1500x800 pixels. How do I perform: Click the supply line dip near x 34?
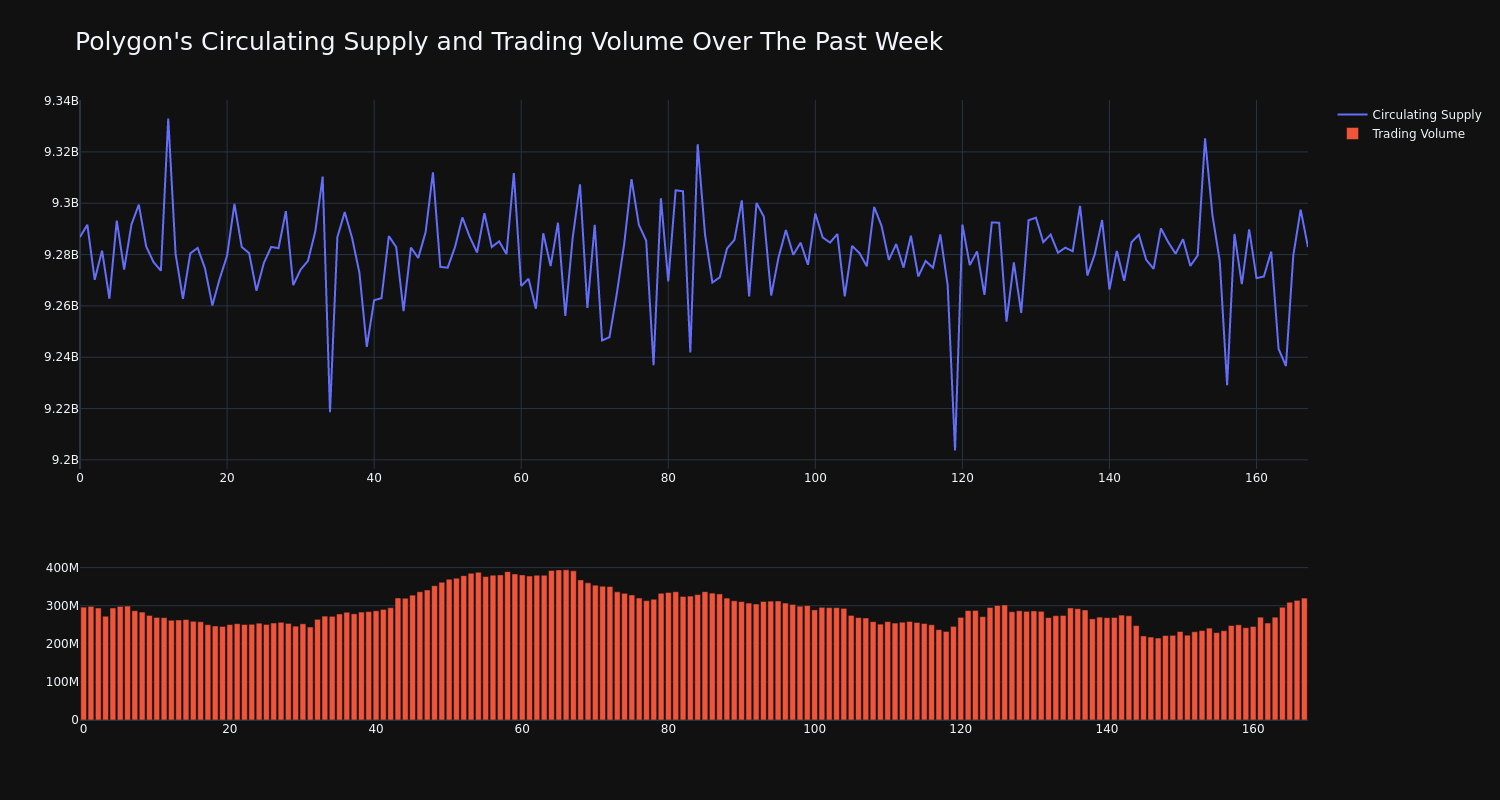pos(330,410)
